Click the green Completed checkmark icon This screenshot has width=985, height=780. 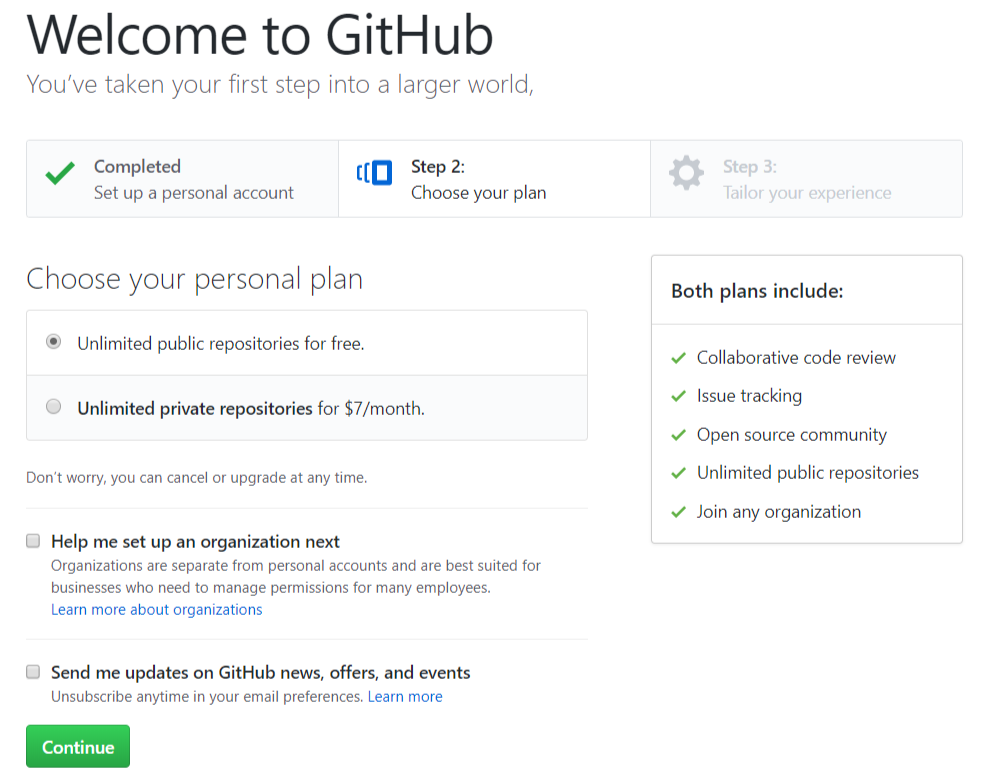click(x=60, y=173)
